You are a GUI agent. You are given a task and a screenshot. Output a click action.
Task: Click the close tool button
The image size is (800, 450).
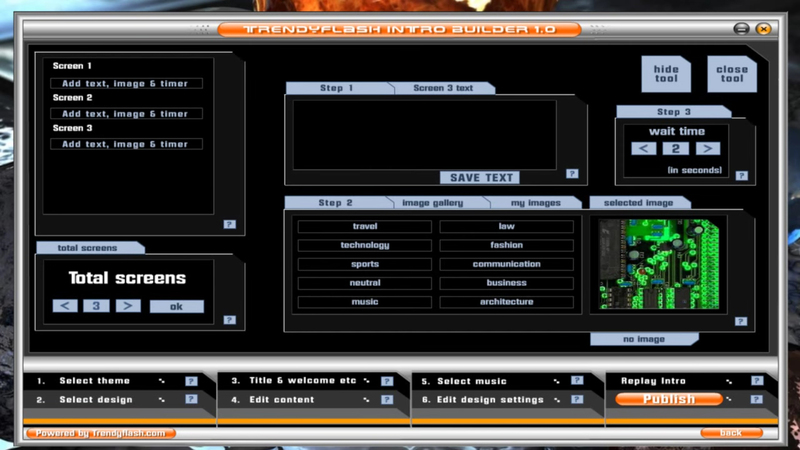click(x=732, y=74)
